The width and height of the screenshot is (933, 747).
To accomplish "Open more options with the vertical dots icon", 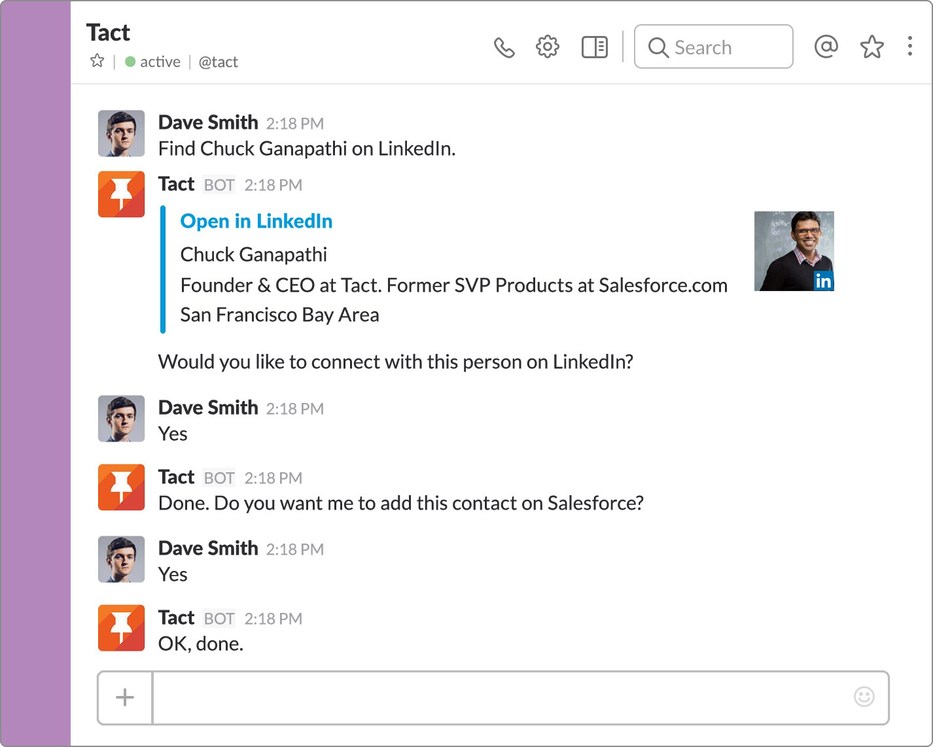I will point(911,47).
